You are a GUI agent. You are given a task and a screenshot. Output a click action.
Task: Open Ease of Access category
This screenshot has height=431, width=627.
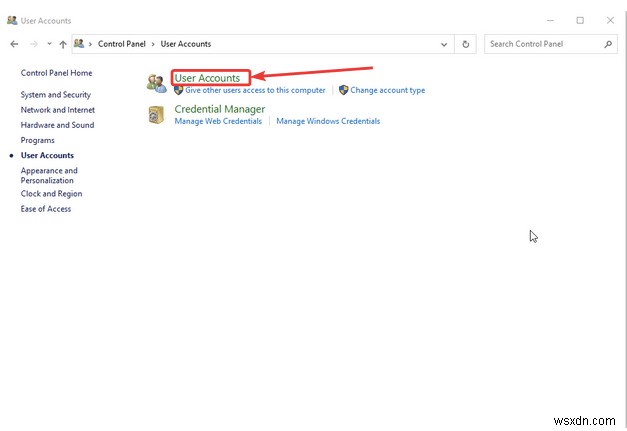point(46,209)
